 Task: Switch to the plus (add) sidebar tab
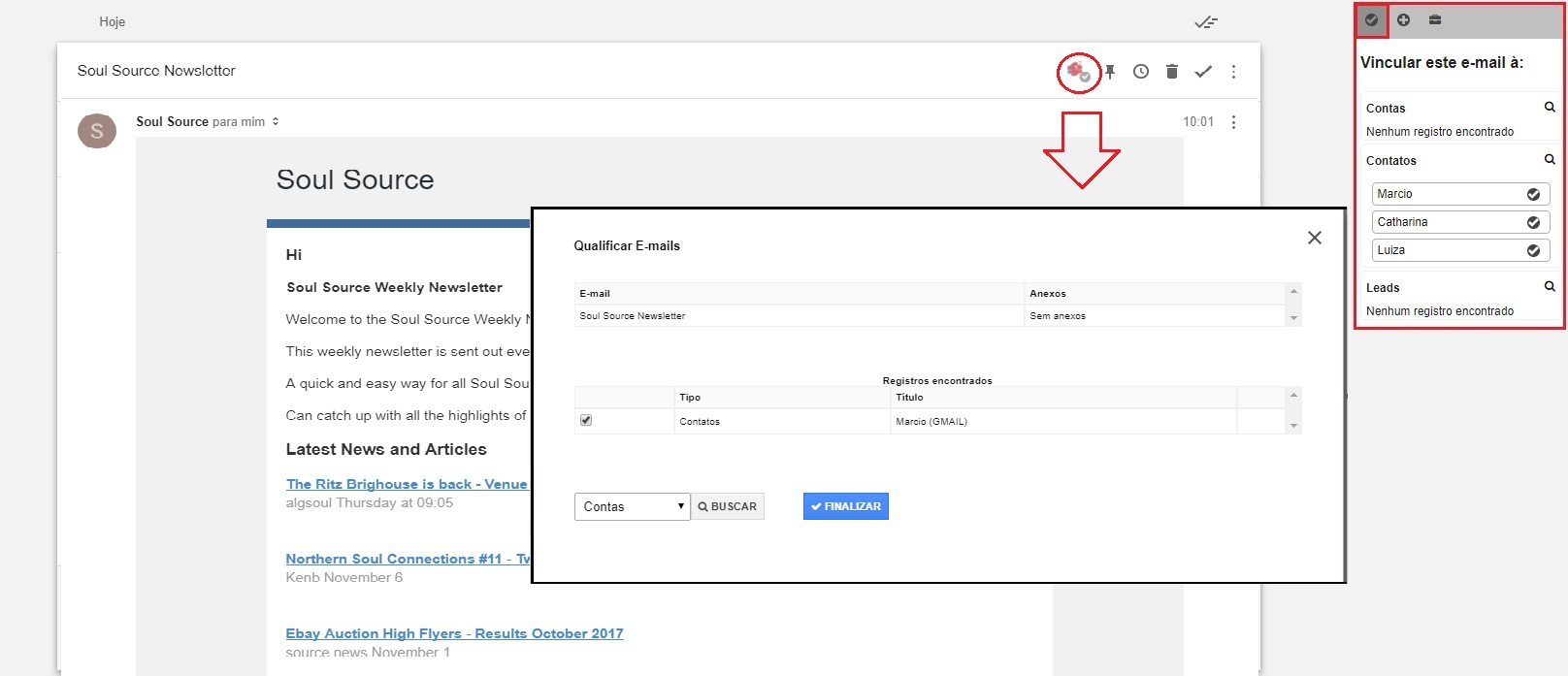click(x=1403, y=20)
